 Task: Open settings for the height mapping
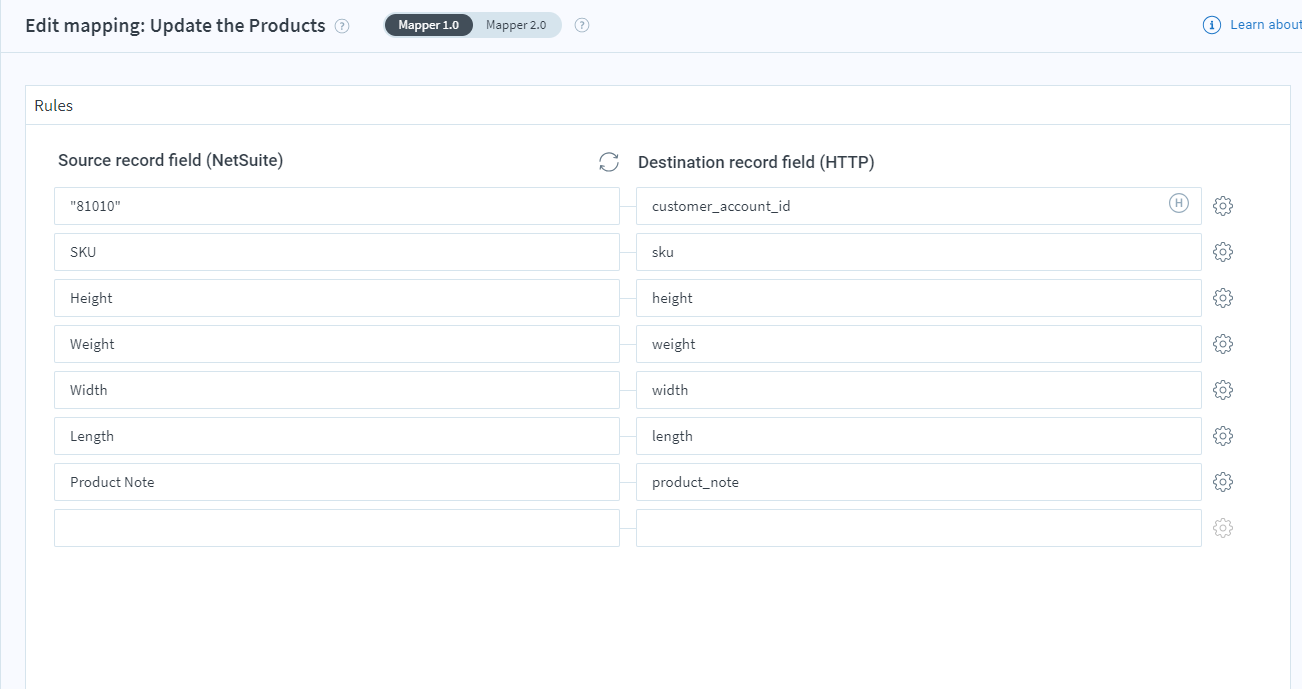click(x=1222, y=297)
